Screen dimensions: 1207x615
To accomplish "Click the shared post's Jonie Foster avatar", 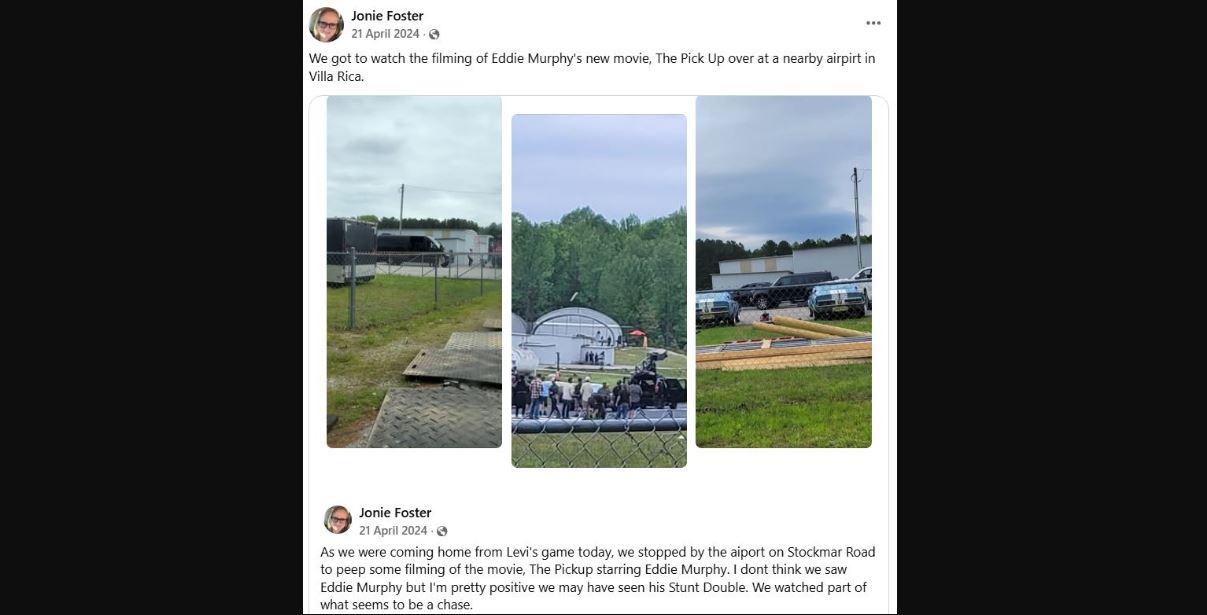I will point(338,520).
